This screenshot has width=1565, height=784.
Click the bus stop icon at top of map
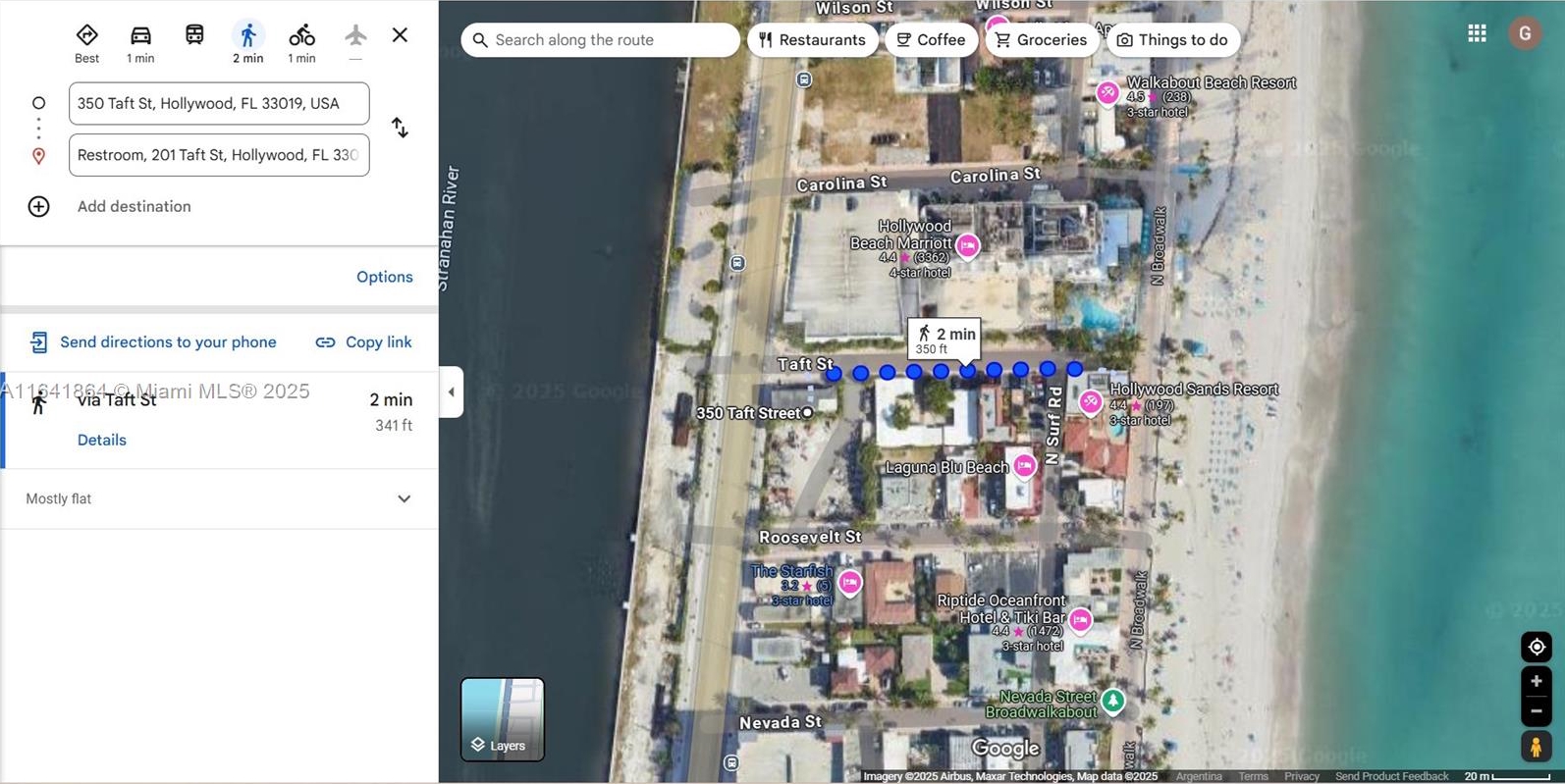pyautogui.click(x=805, y=79)
